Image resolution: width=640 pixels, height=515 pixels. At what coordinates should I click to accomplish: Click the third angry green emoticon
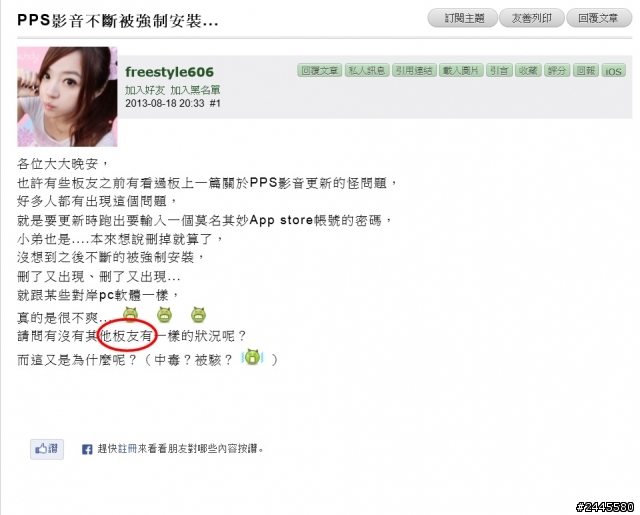point(198,315)
